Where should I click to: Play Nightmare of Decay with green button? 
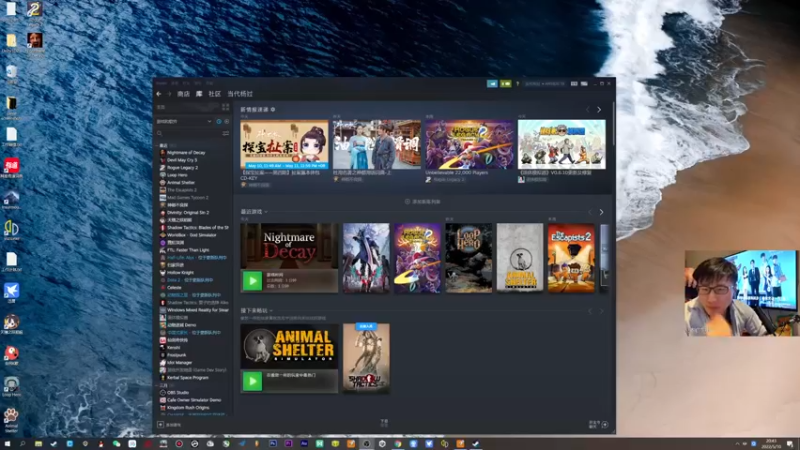252,281
